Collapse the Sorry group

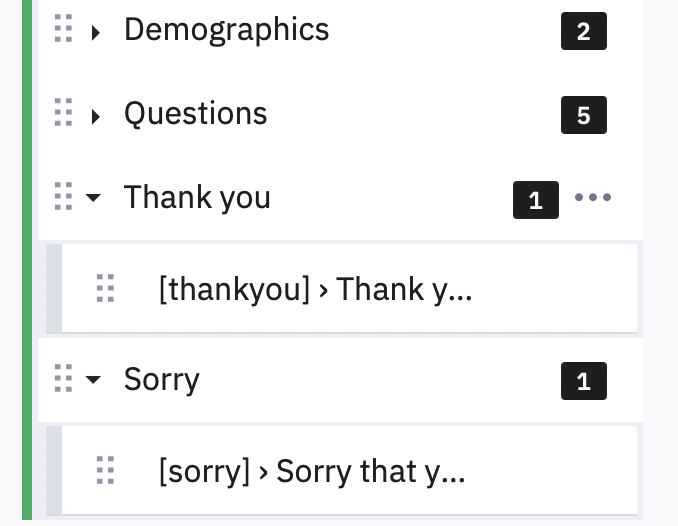[94, 380]
